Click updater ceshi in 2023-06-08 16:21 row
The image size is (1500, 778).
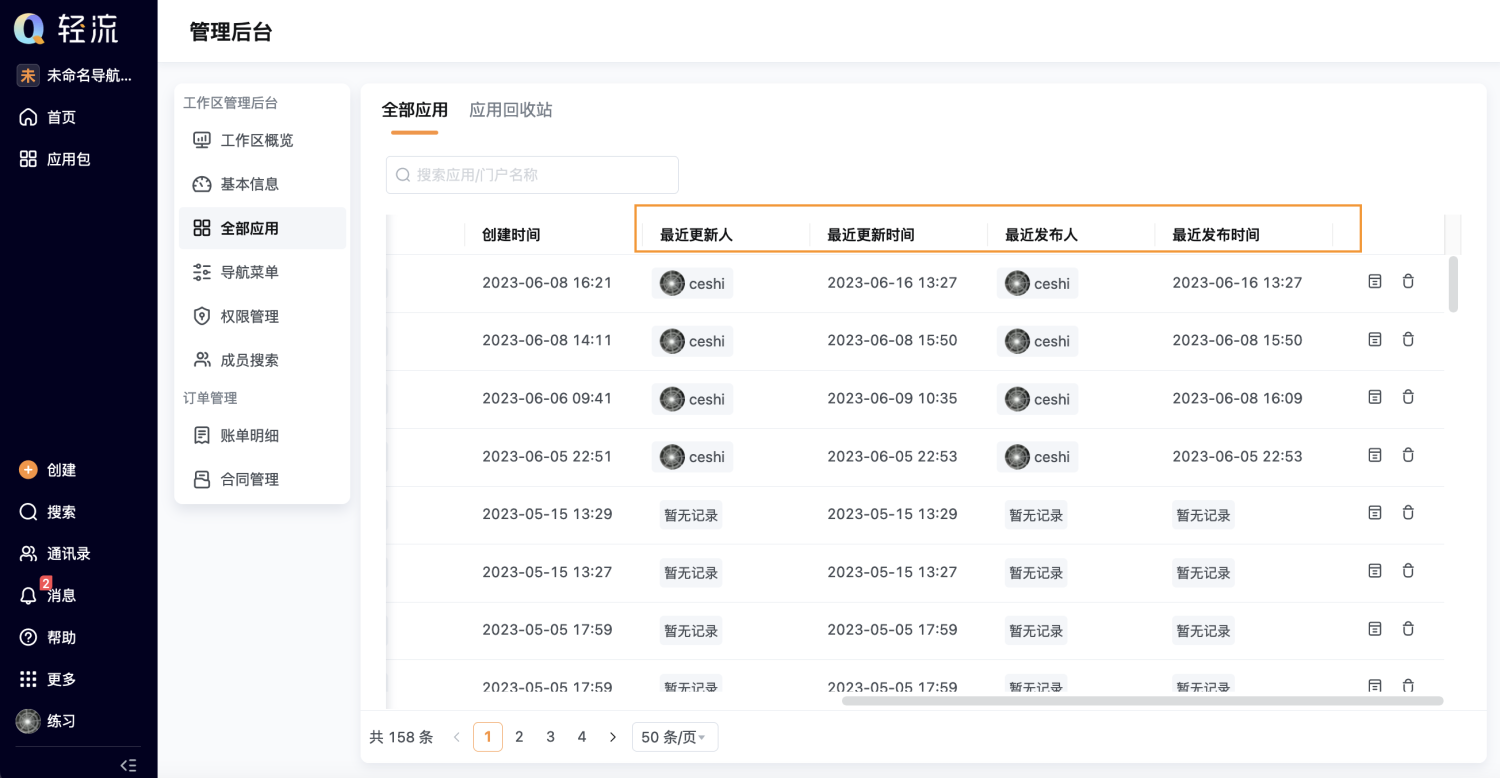[x=693, y=283]
